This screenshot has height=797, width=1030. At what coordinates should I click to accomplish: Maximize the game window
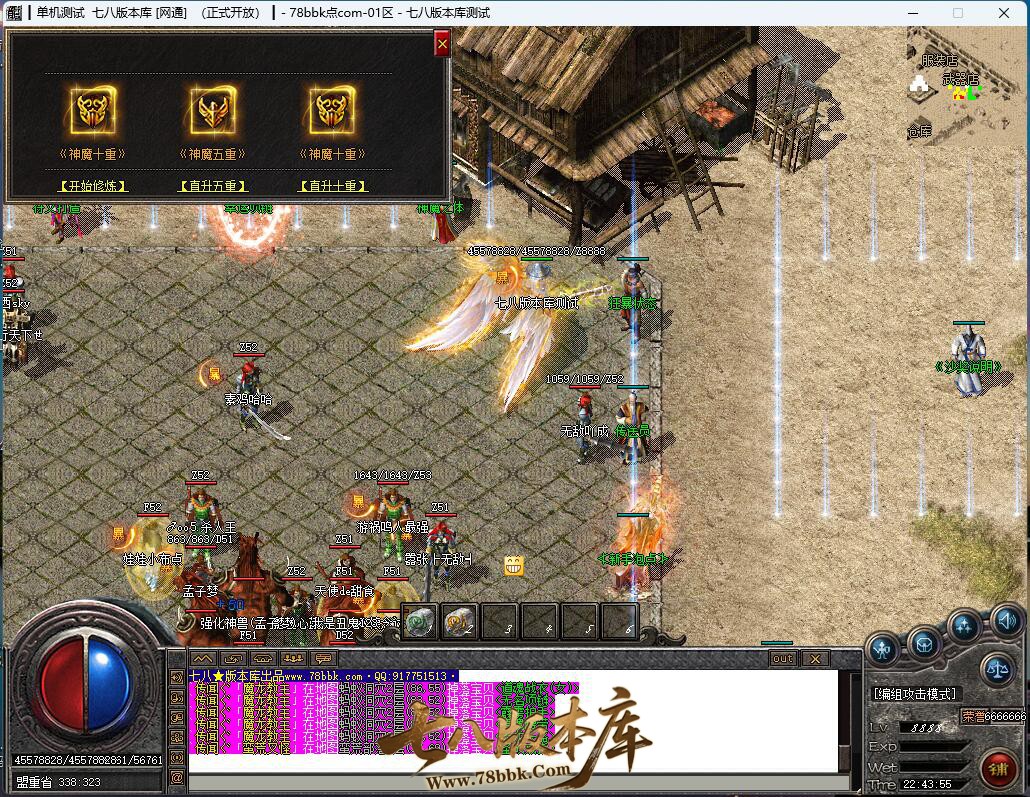point(958,13)
